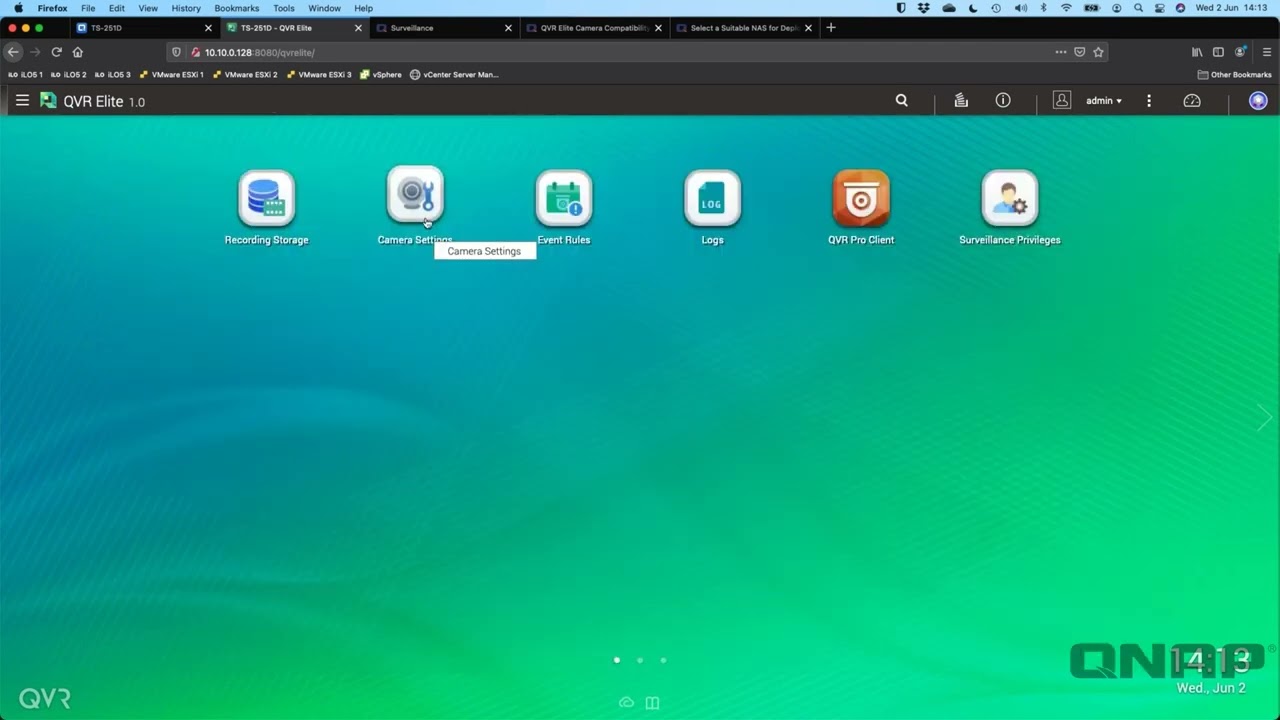Open the Event Rules app

(x=564, y=198)
